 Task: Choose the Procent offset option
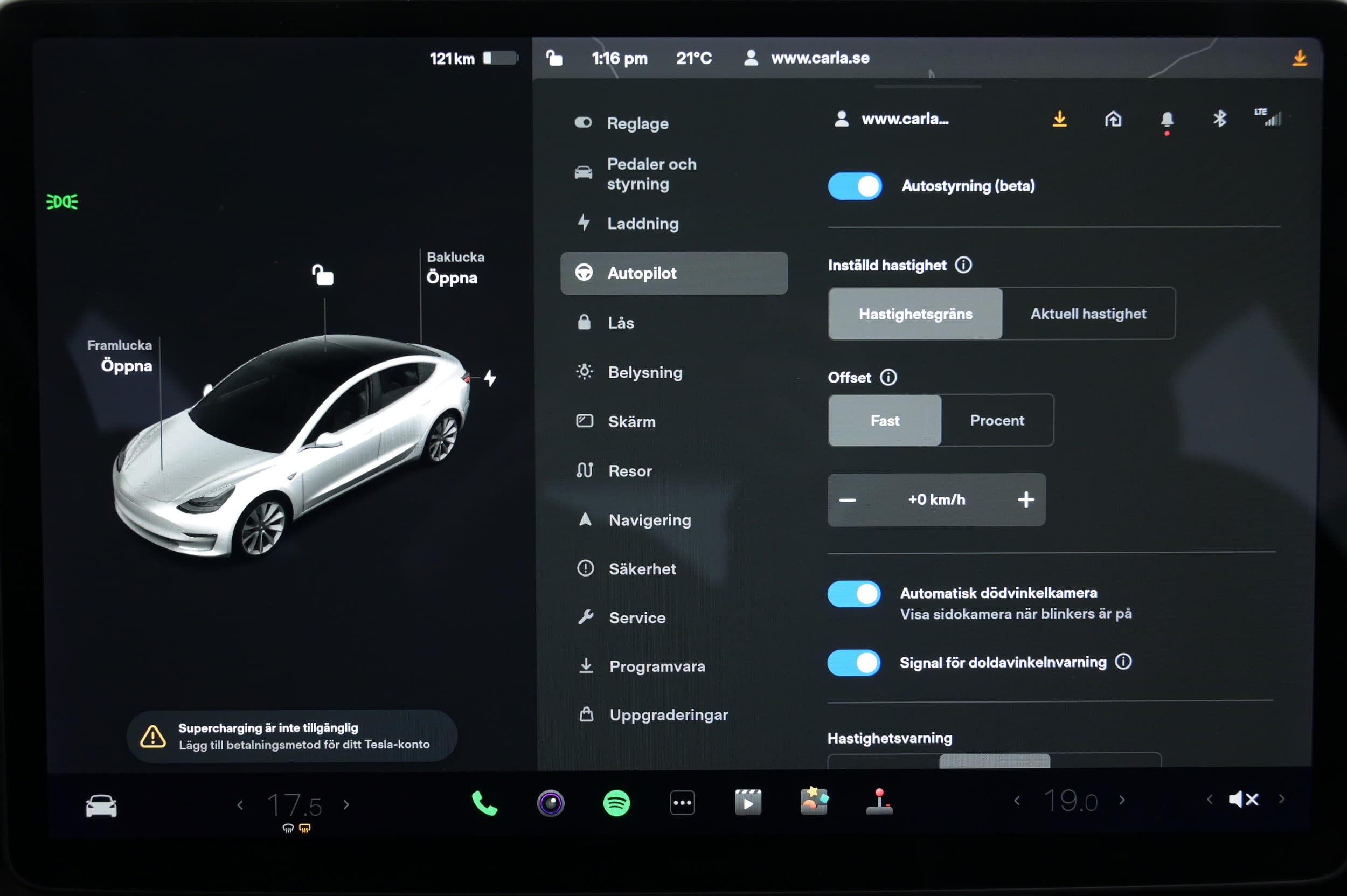pyautogui.click(x=997, y=421)
